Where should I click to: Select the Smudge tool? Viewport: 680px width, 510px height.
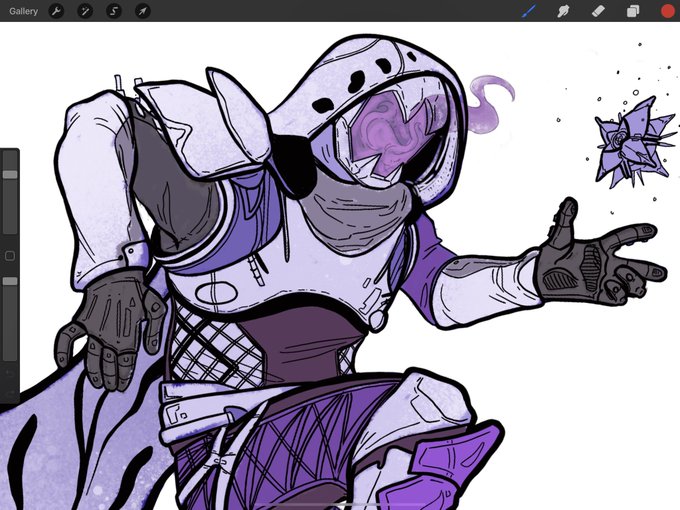pos(563,11)
